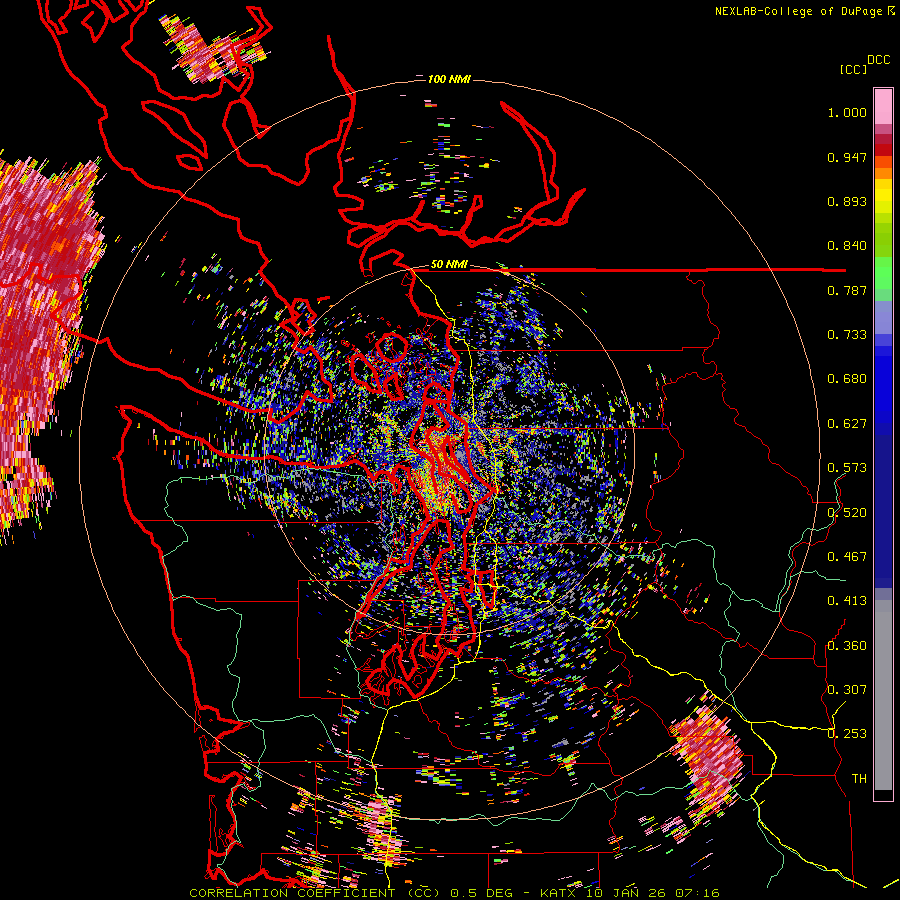This screenshot has width=900, height=900.
Task: Select the 0.253 scale value
Action: click(x=847, y=734)
